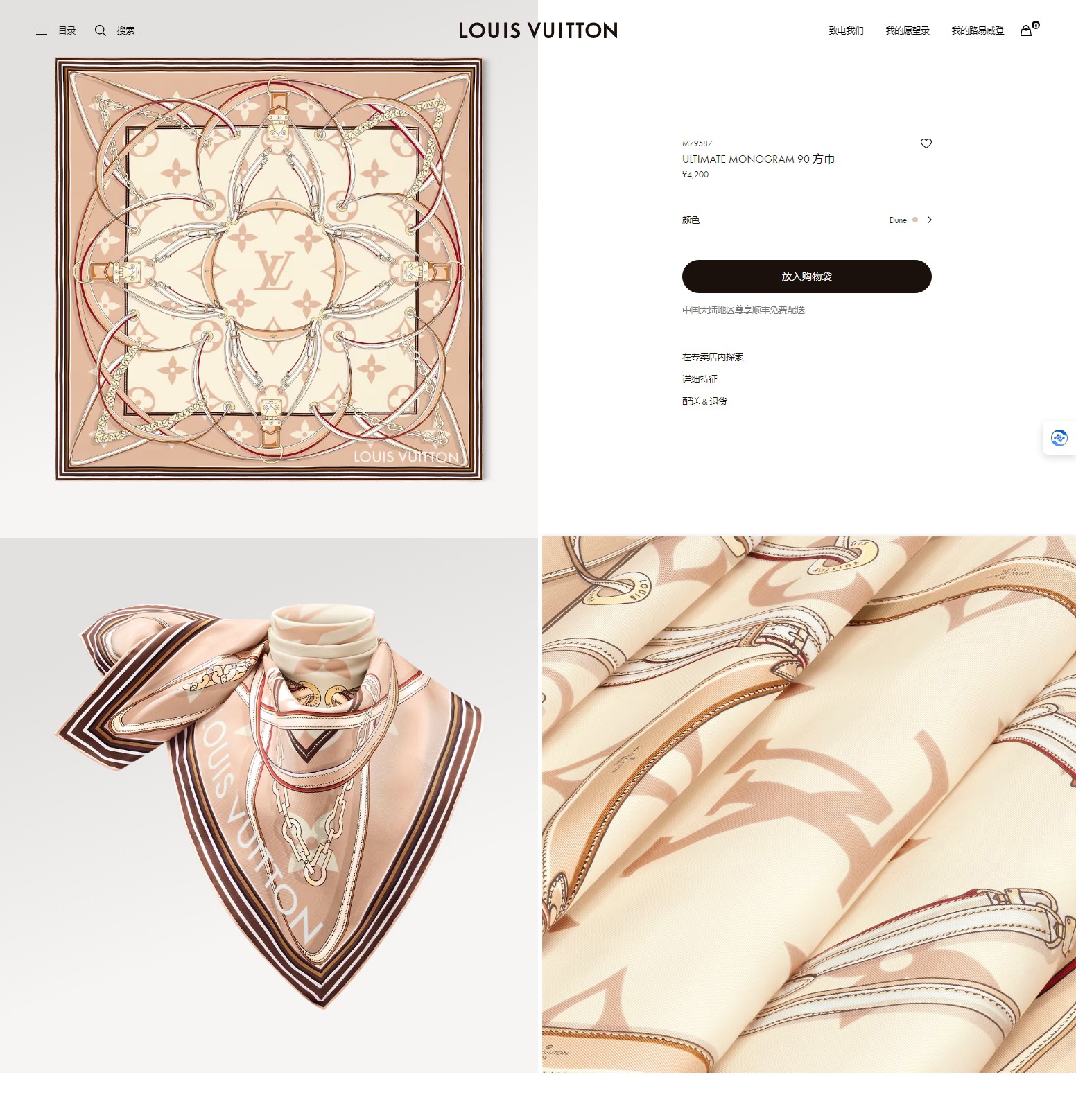Open the shopping bag icon
This screenshot has width=1076, height=1120.
(x=1027, y=30)
